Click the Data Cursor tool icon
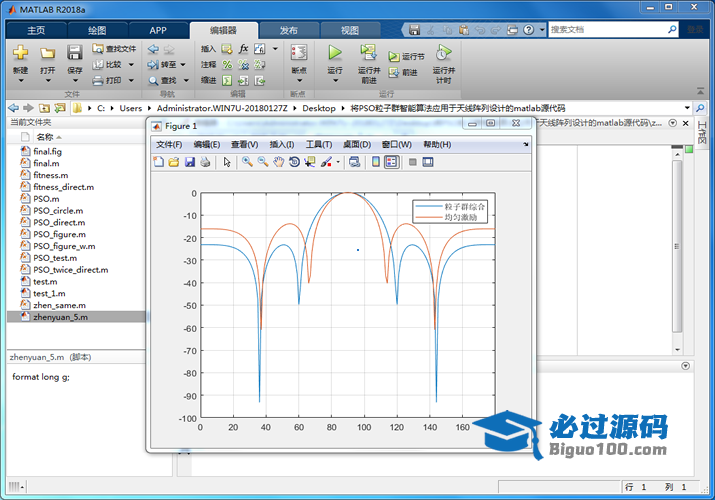The width and height of the screenshot is (715, 500). pyautogui.click(x=309, y=161)
